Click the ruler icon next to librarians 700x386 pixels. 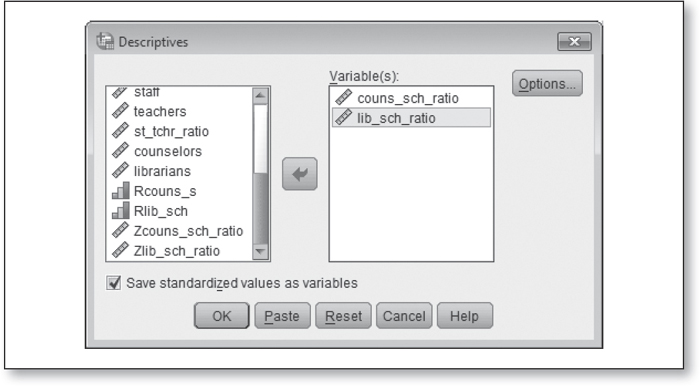tap(120, 171)
